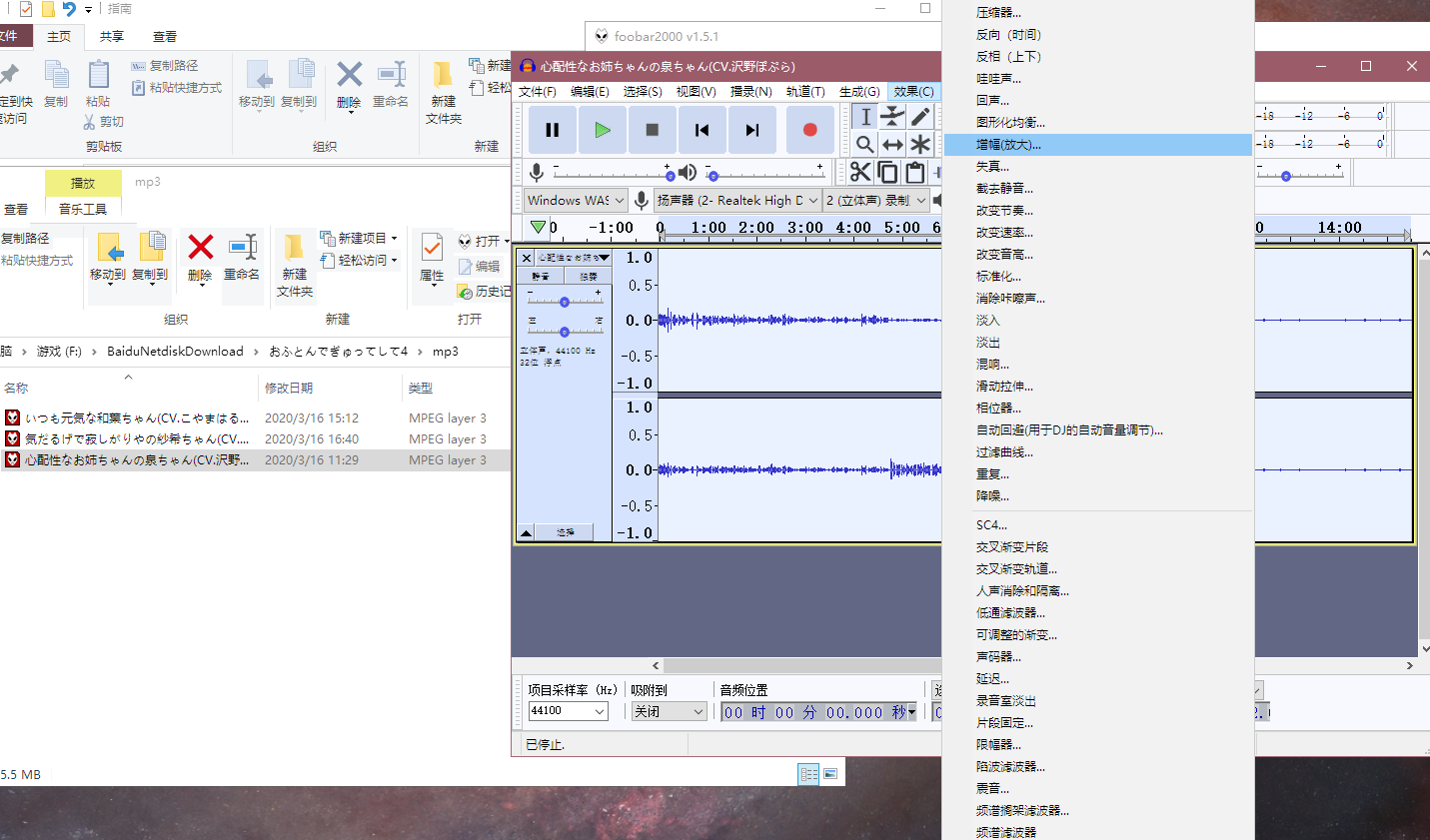The image size is (1430, 840).
Task: Open Audacity 播录(N) menu
Action: 750,91
